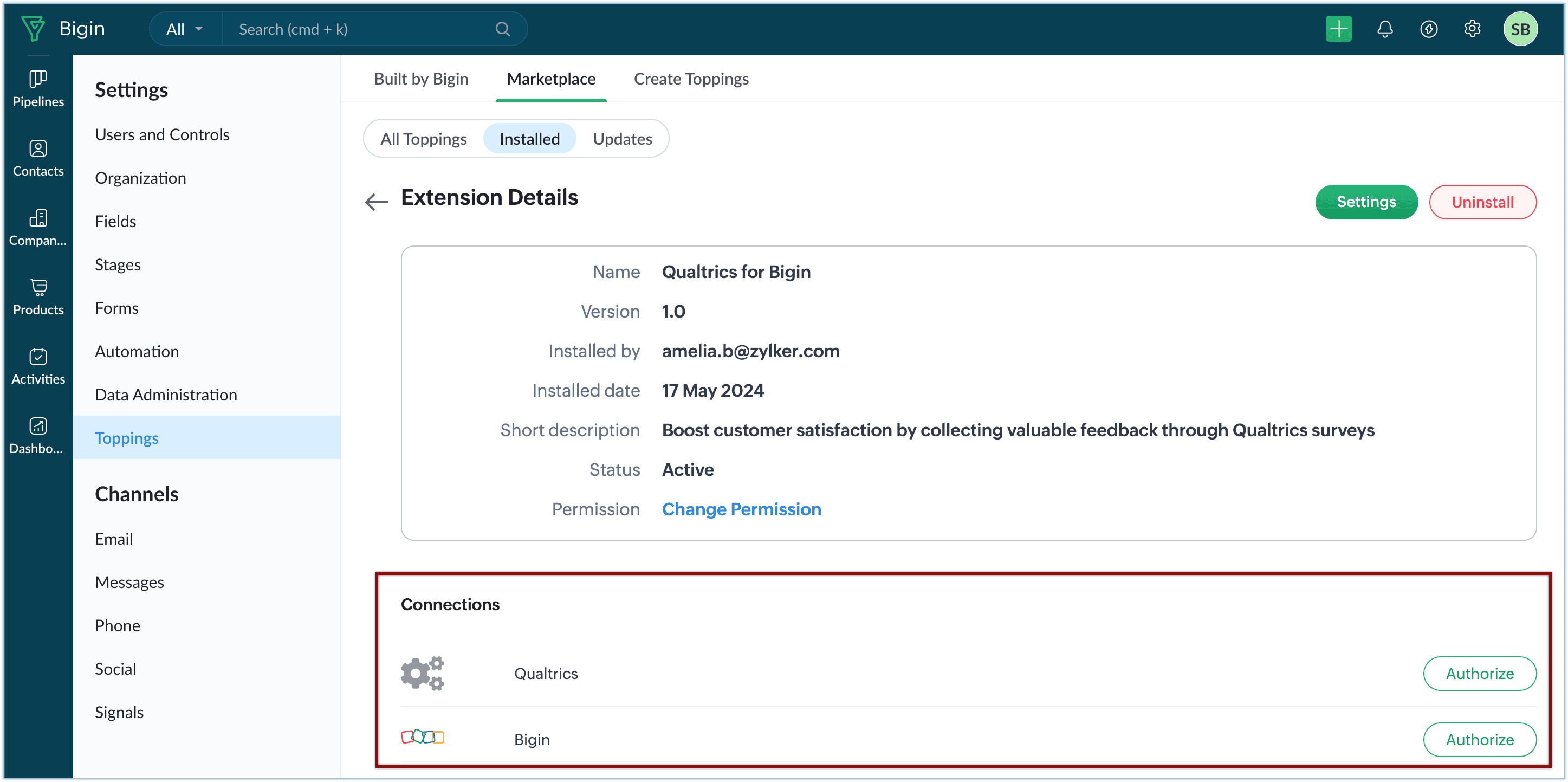
Task: Open Organization settings
Action: point(141,178)
